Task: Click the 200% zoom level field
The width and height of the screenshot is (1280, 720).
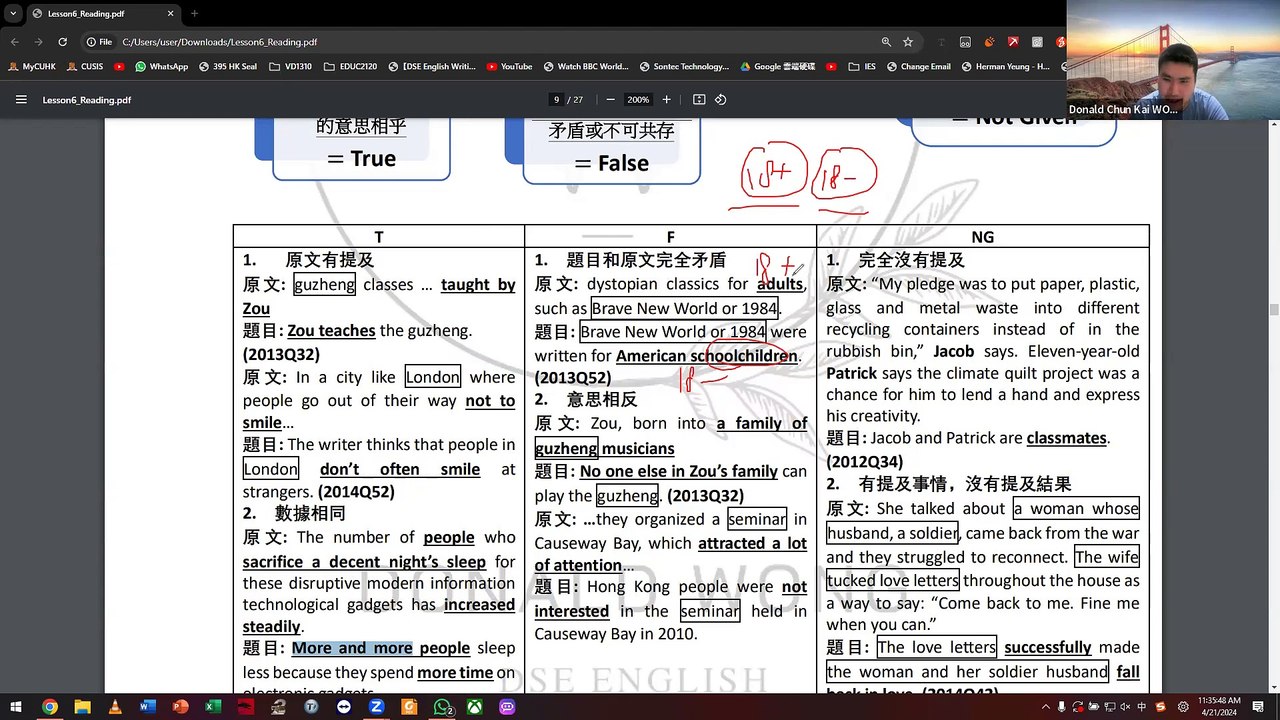Action: [638, 100]
